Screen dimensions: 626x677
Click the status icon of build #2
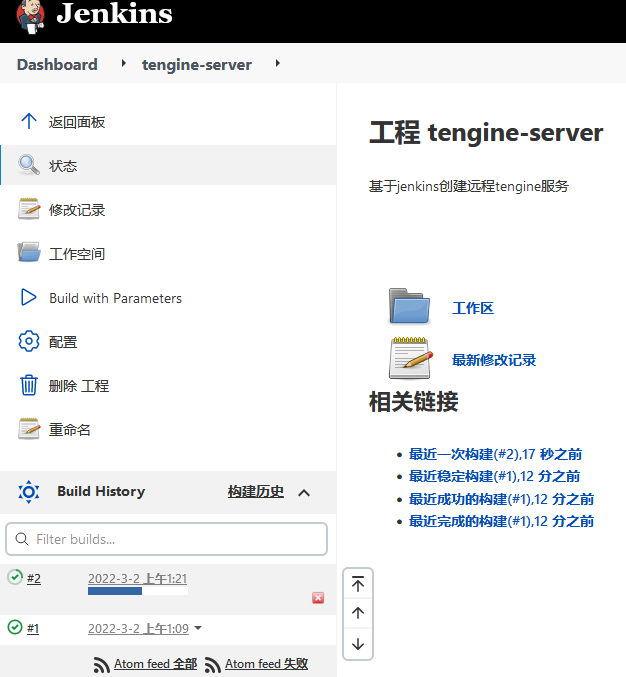tap(15, 577)
